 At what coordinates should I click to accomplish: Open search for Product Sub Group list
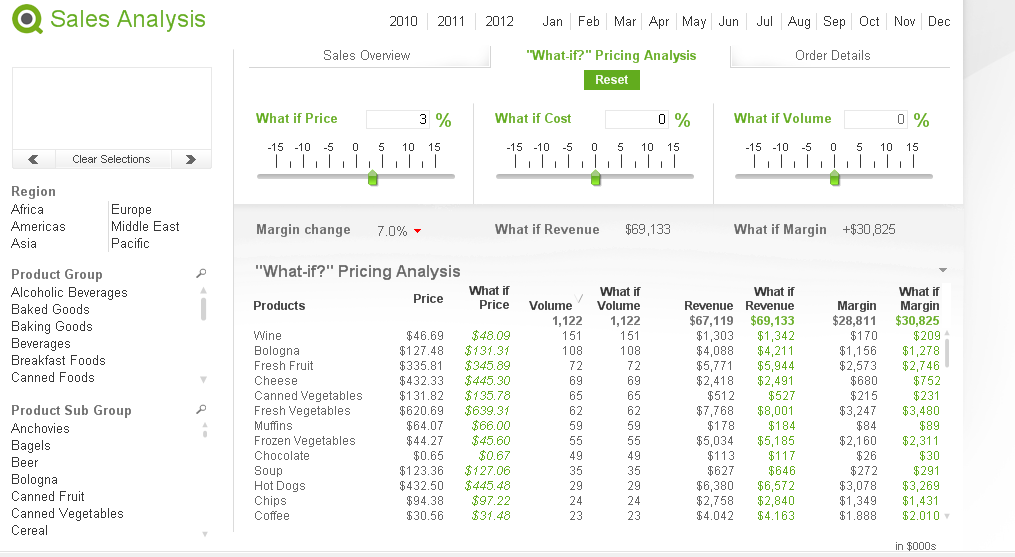click(x=201, y=409)
